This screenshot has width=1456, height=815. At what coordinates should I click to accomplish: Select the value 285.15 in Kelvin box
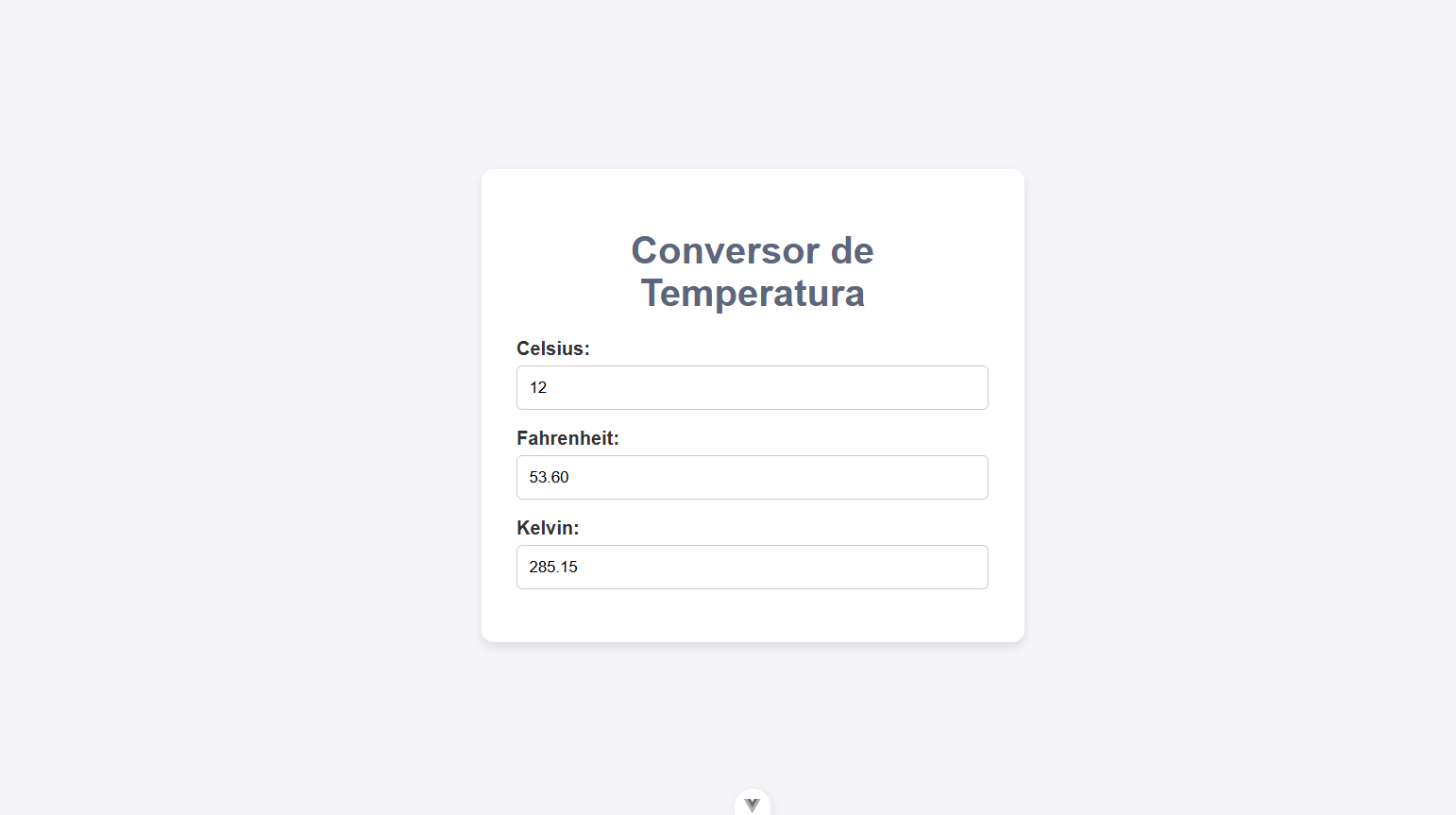pos(552,567)
